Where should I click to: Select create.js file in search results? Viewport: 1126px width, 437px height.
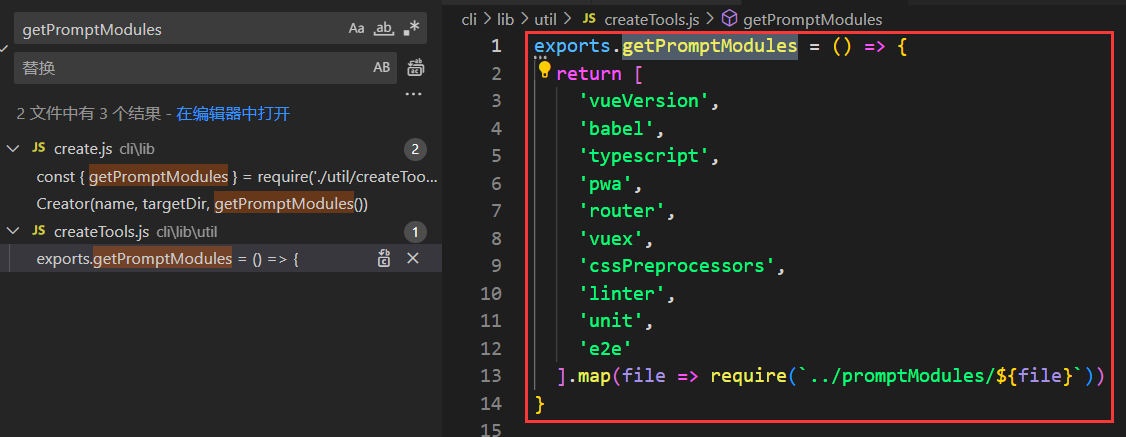coord(83,149)
